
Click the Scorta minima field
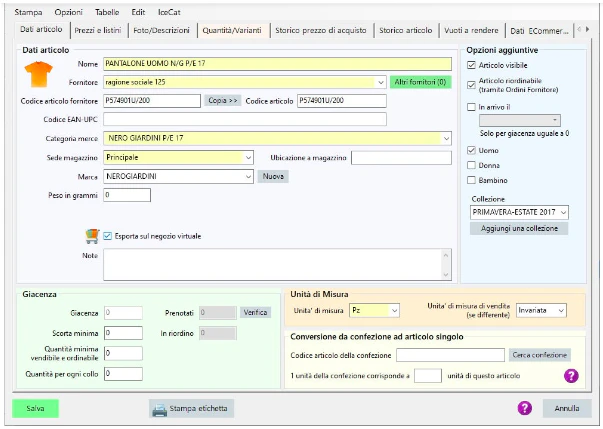click(123, 333)
